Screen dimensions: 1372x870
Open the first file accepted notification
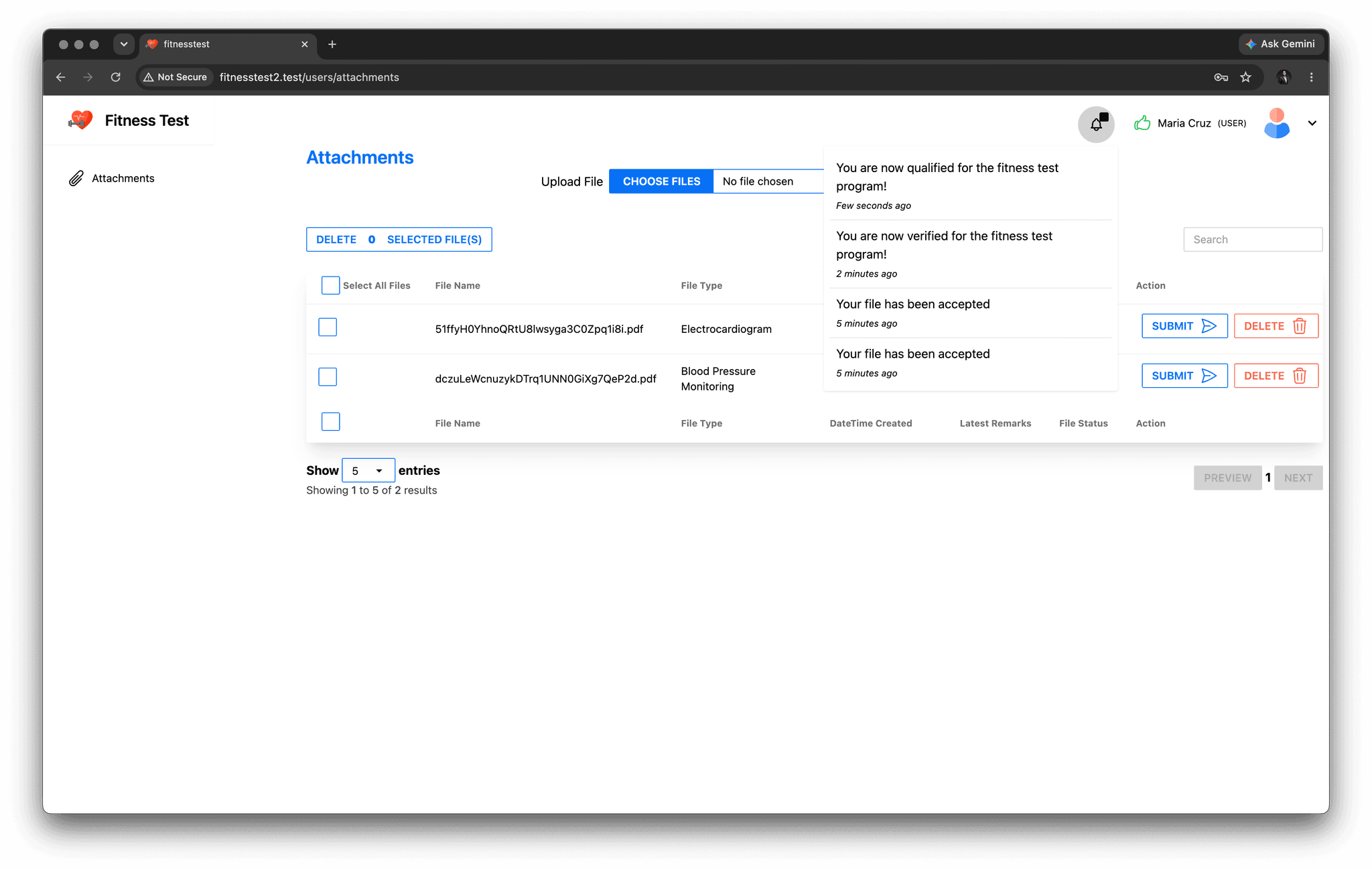[x=970, y=313]
